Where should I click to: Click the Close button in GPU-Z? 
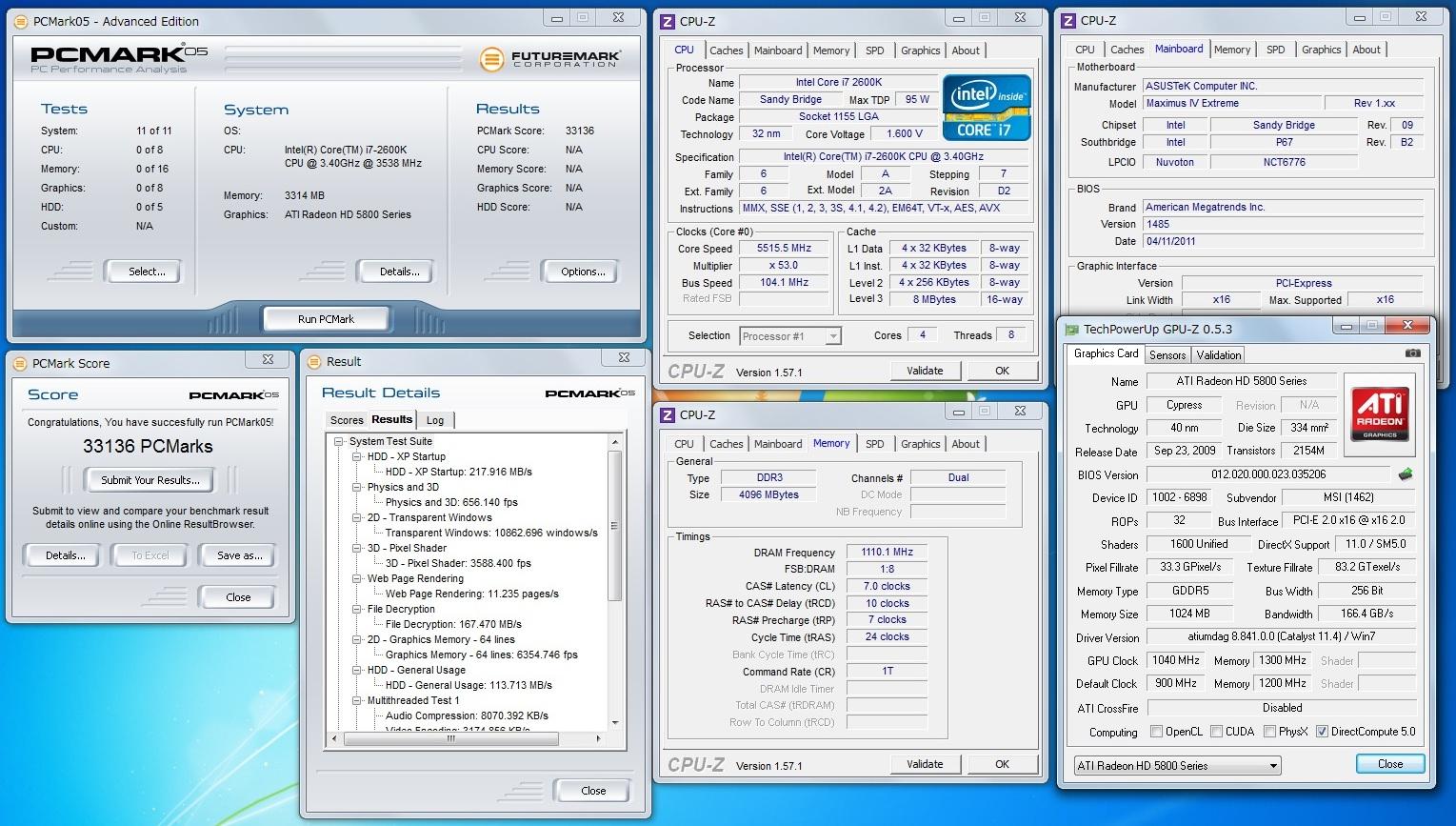[1389, 764]
